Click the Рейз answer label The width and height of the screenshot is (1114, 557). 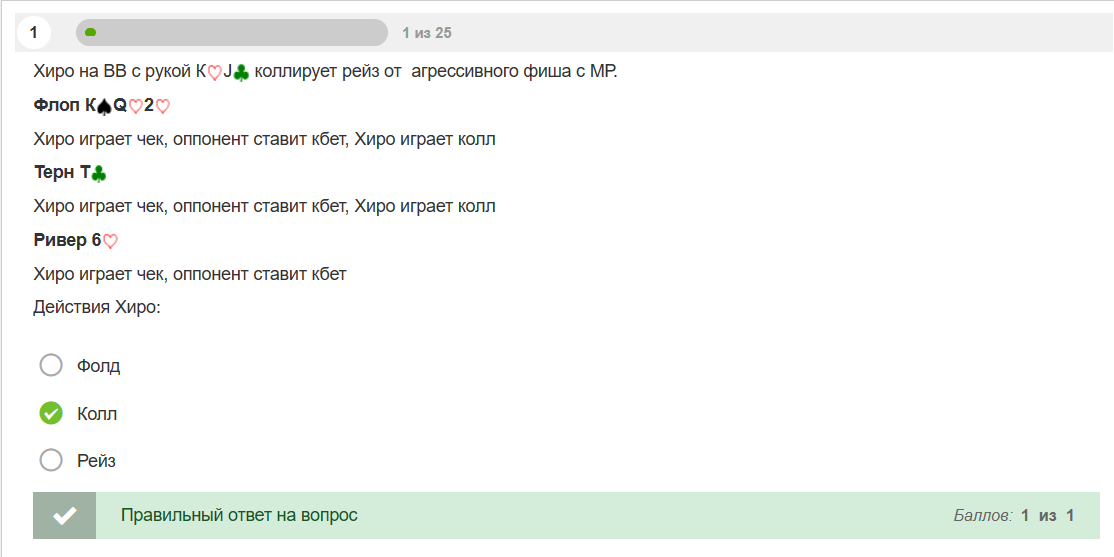[97, 461]
